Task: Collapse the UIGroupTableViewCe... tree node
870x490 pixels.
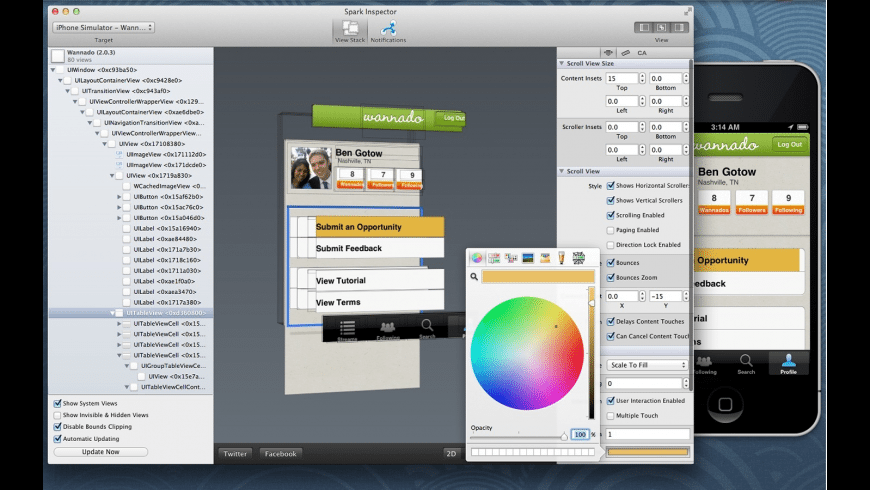Action: pyautogui.click(x=127, y=366)
